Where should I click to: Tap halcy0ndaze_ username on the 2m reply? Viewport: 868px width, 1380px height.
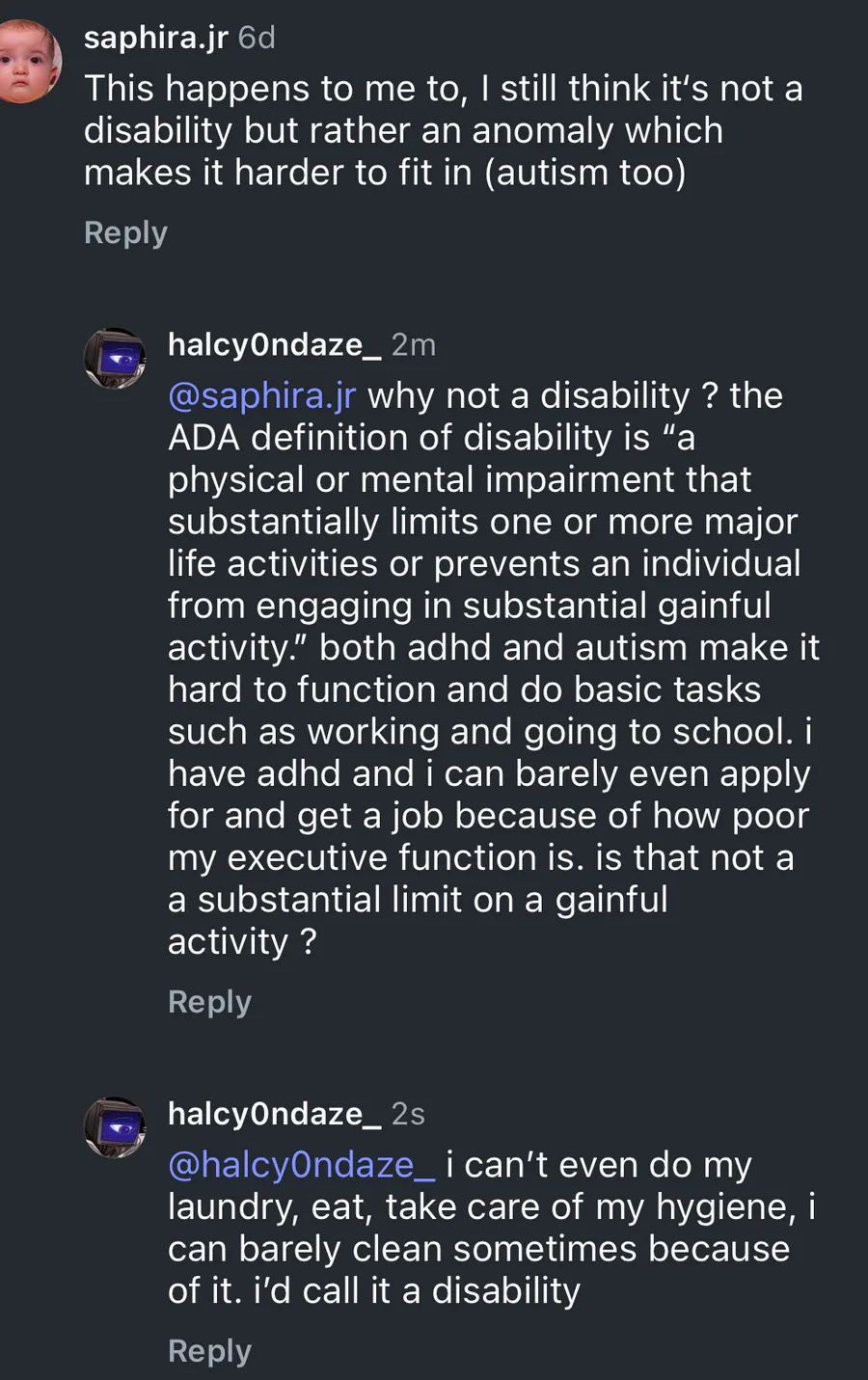tap(274, 344)
